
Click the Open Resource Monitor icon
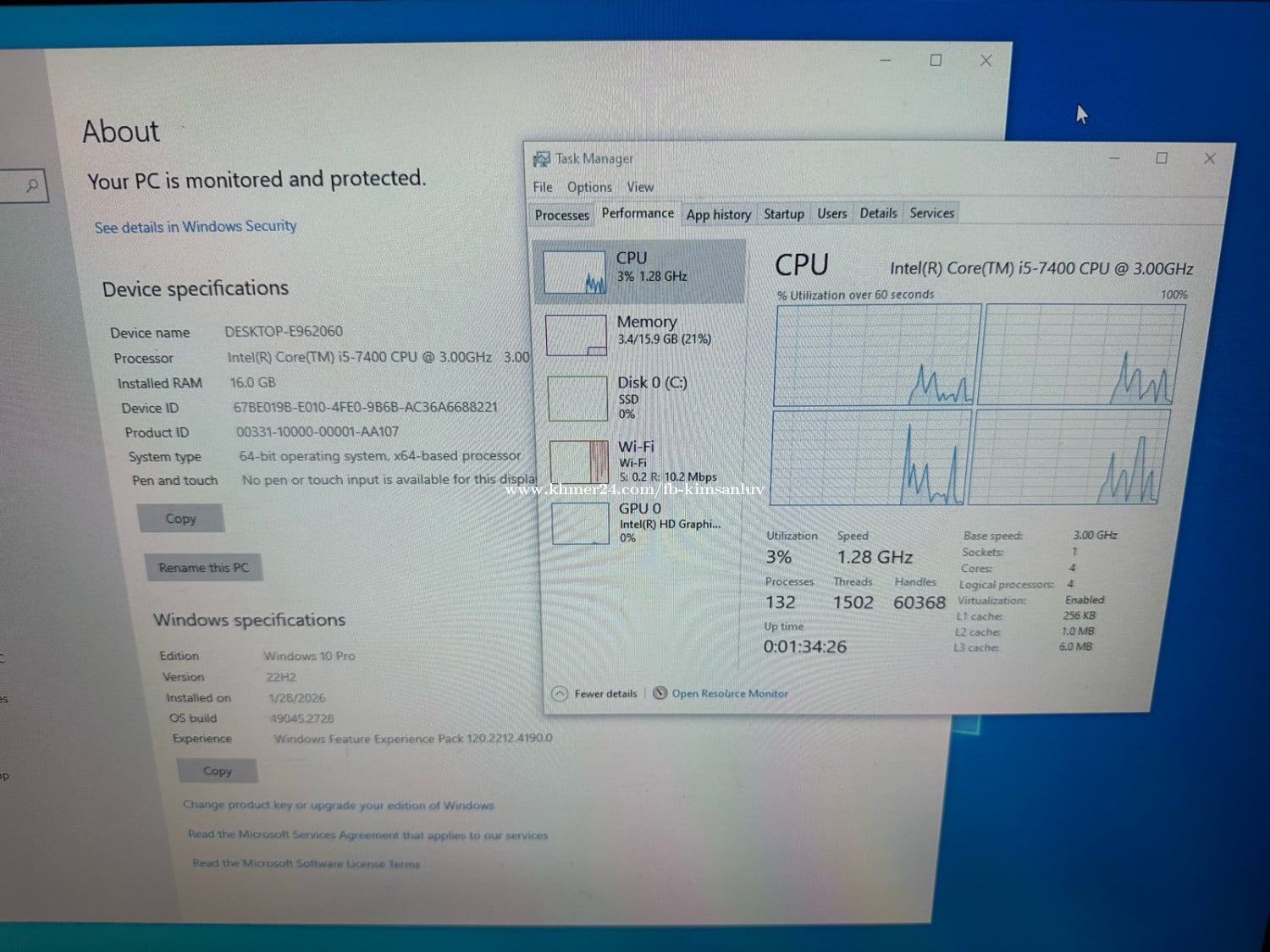point(660,693)
